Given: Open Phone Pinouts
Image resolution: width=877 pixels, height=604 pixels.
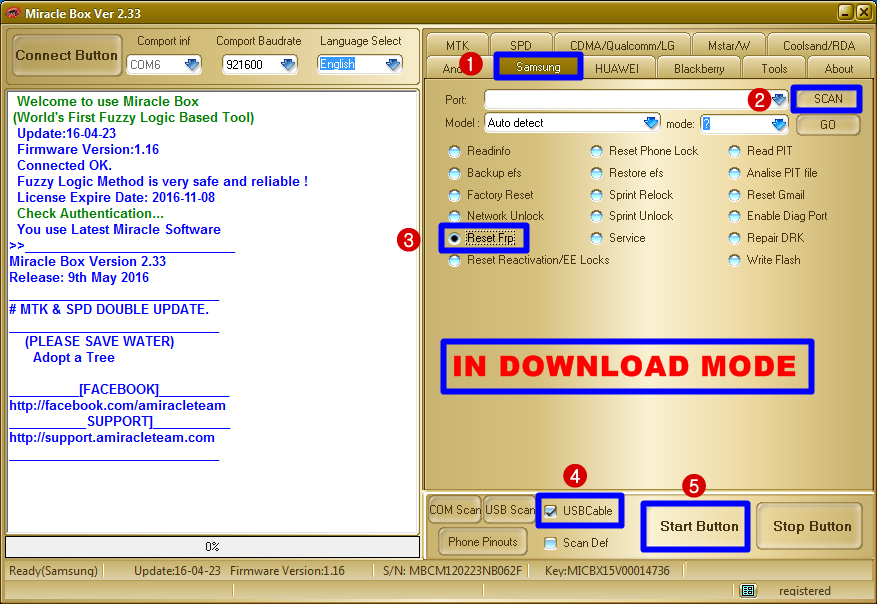Looking at the screenshot, I should tap(483, 541).
